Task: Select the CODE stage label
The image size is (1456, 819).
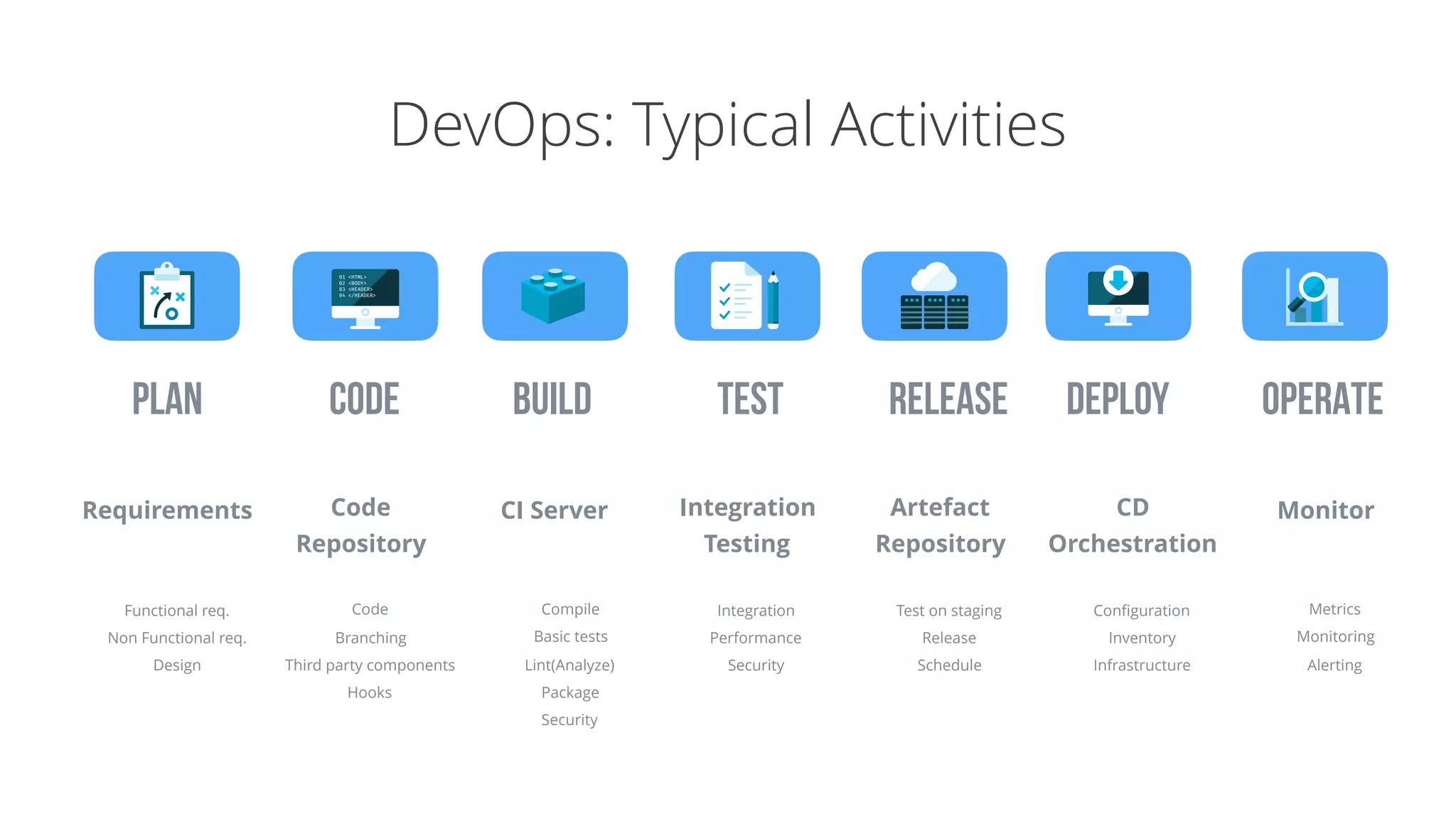Action: coord(364,399)
